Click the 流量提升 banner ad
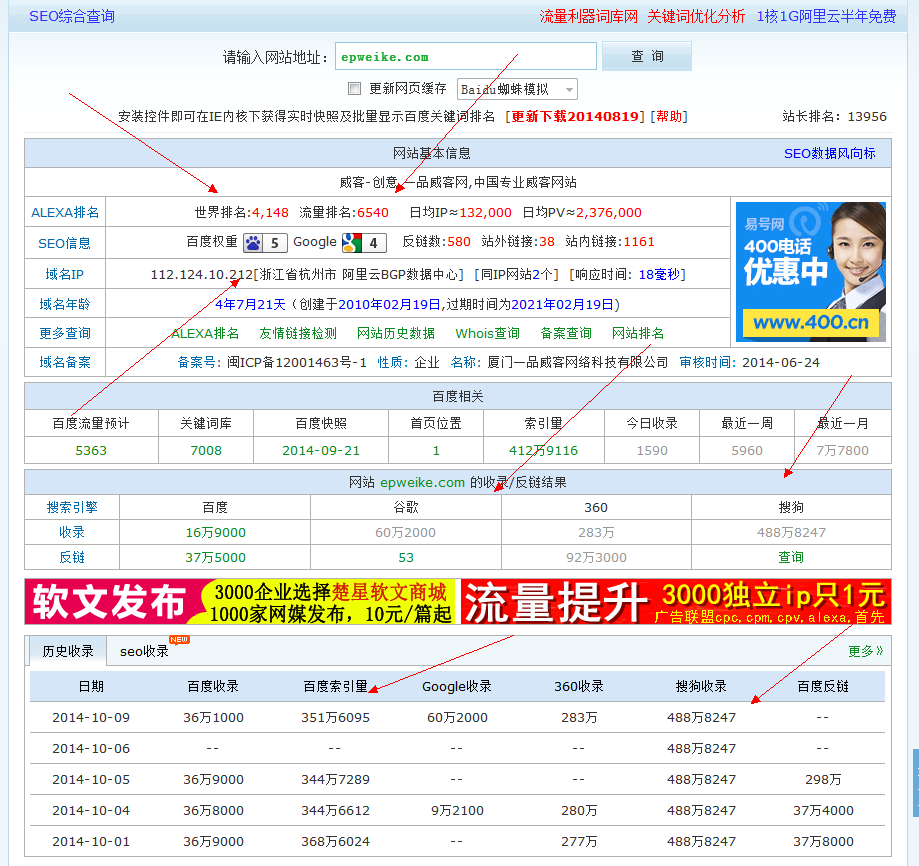919x866 pixels. [x=676, y=602]
